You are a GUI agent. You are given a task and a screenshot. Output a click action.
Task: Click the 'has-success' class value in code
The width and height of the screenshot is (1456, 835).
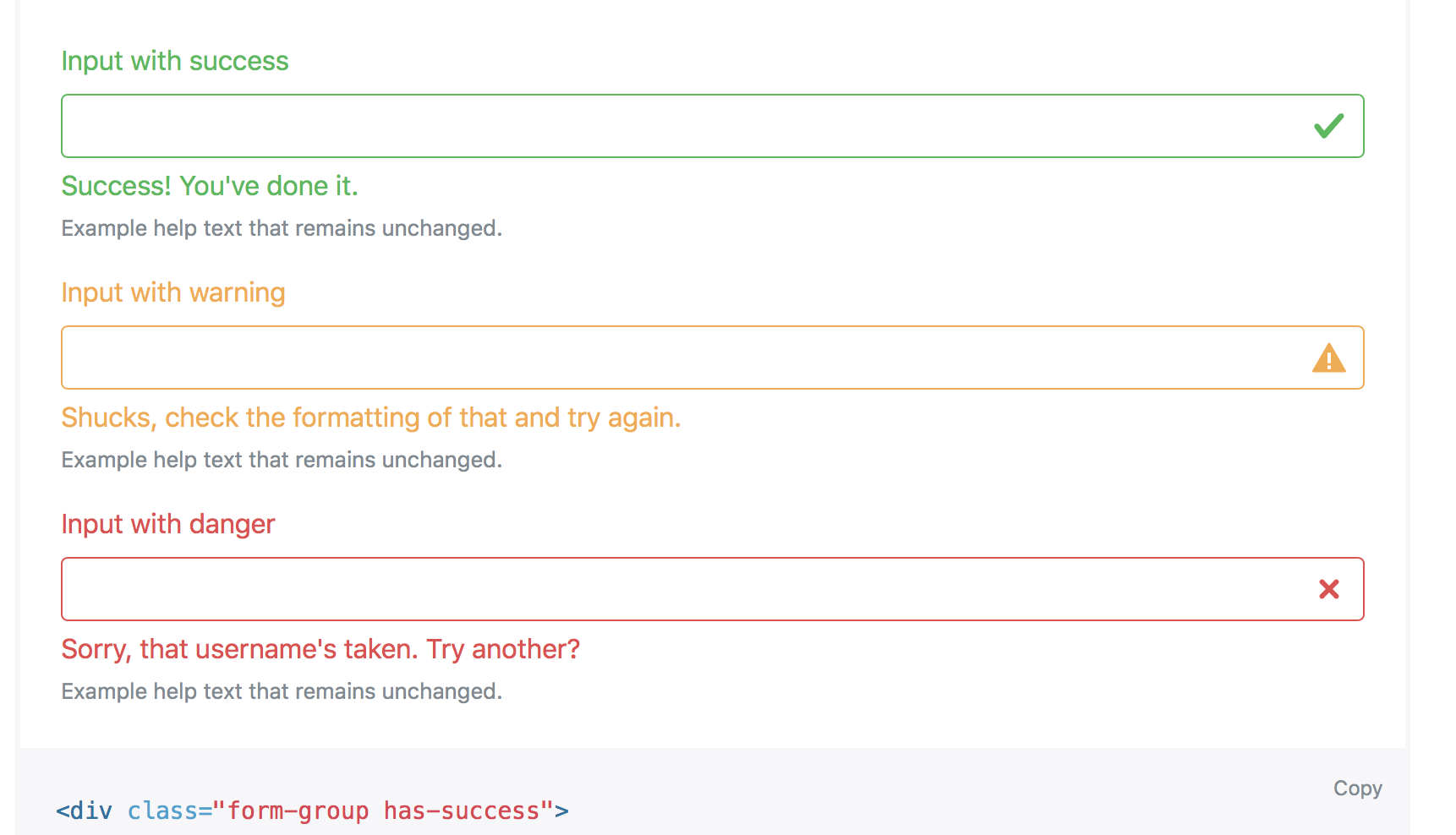pos(461,810)
